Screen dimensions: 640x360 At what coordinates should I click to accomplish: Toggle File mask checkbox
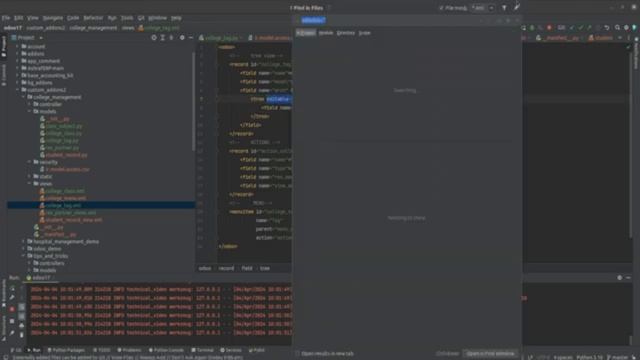click(441, 8)
